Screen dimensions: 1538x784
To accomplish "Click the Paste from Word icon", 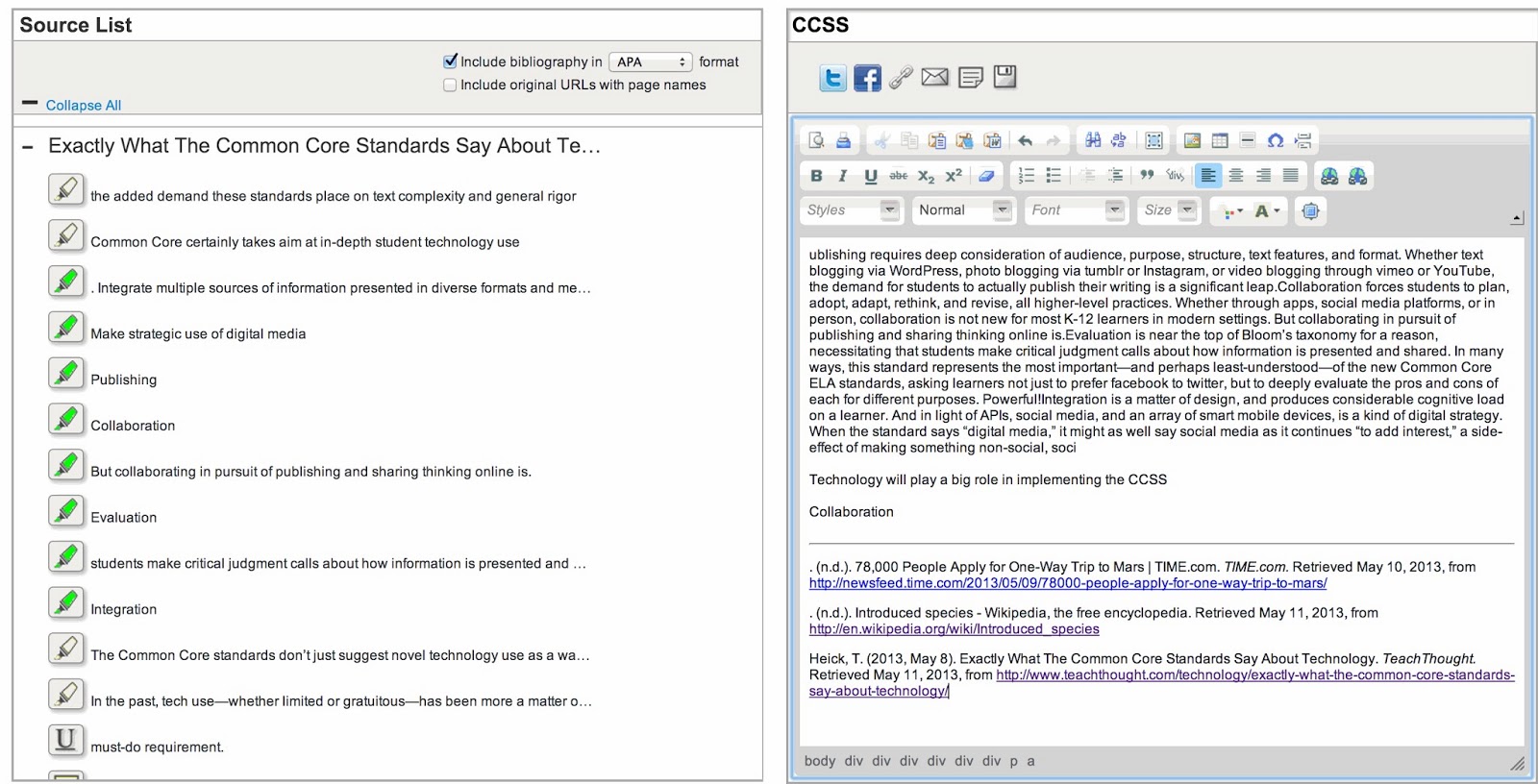I will coord(992,141).
